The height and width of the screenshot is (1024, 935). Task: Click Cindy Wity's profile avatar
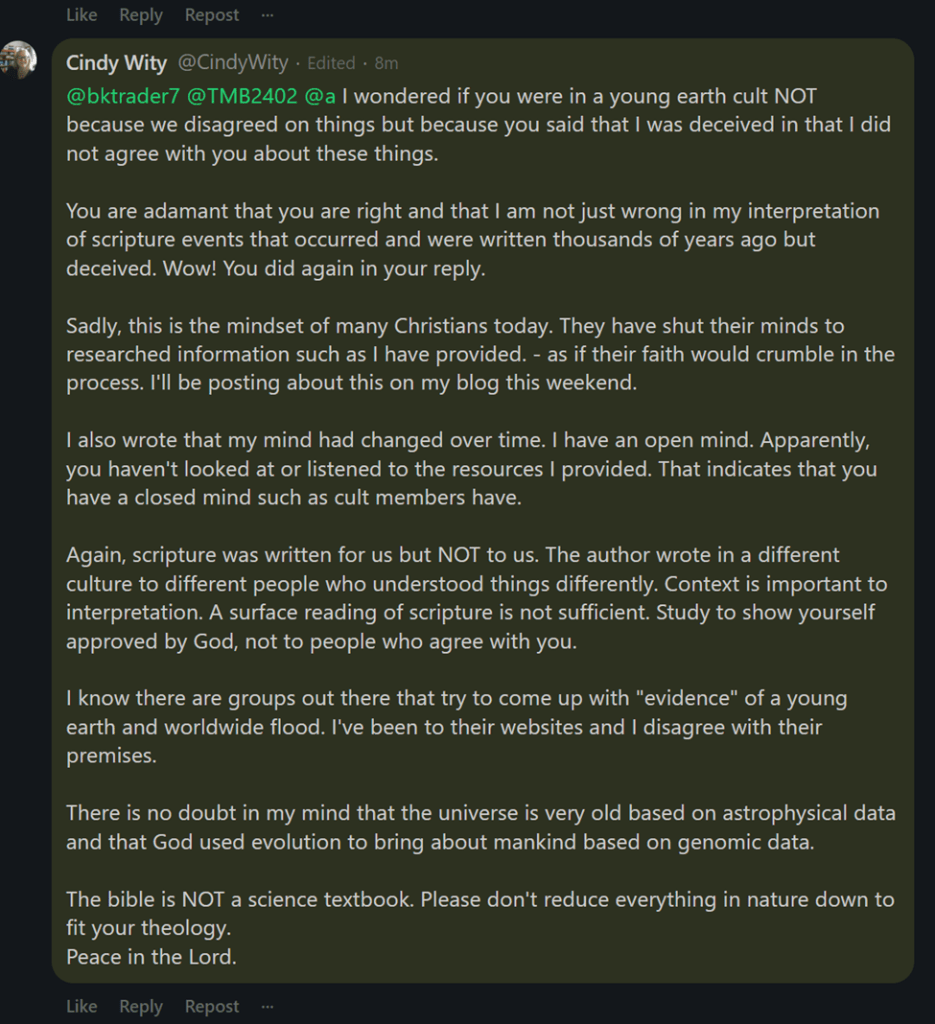click(18, 60)
